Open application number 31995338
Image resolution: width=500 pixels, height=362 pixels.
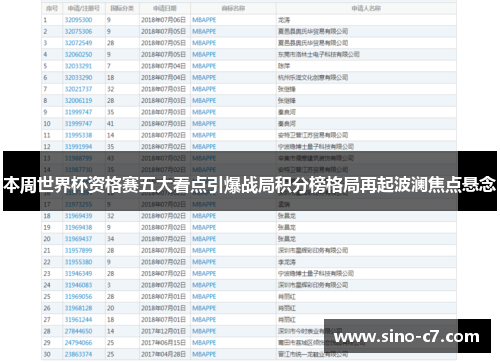coord(78,135)
